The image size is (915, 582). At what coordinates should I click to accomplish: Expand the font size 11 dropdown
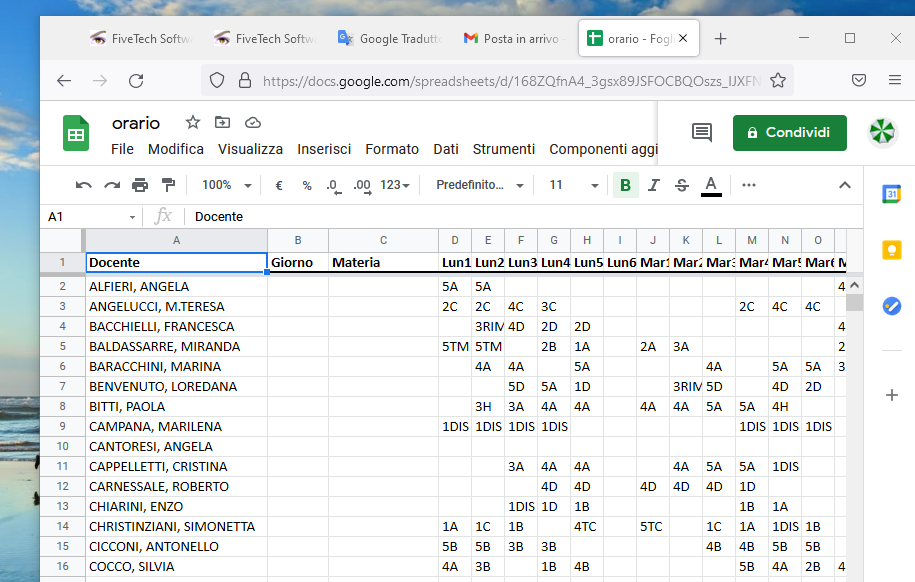(574, 186)
